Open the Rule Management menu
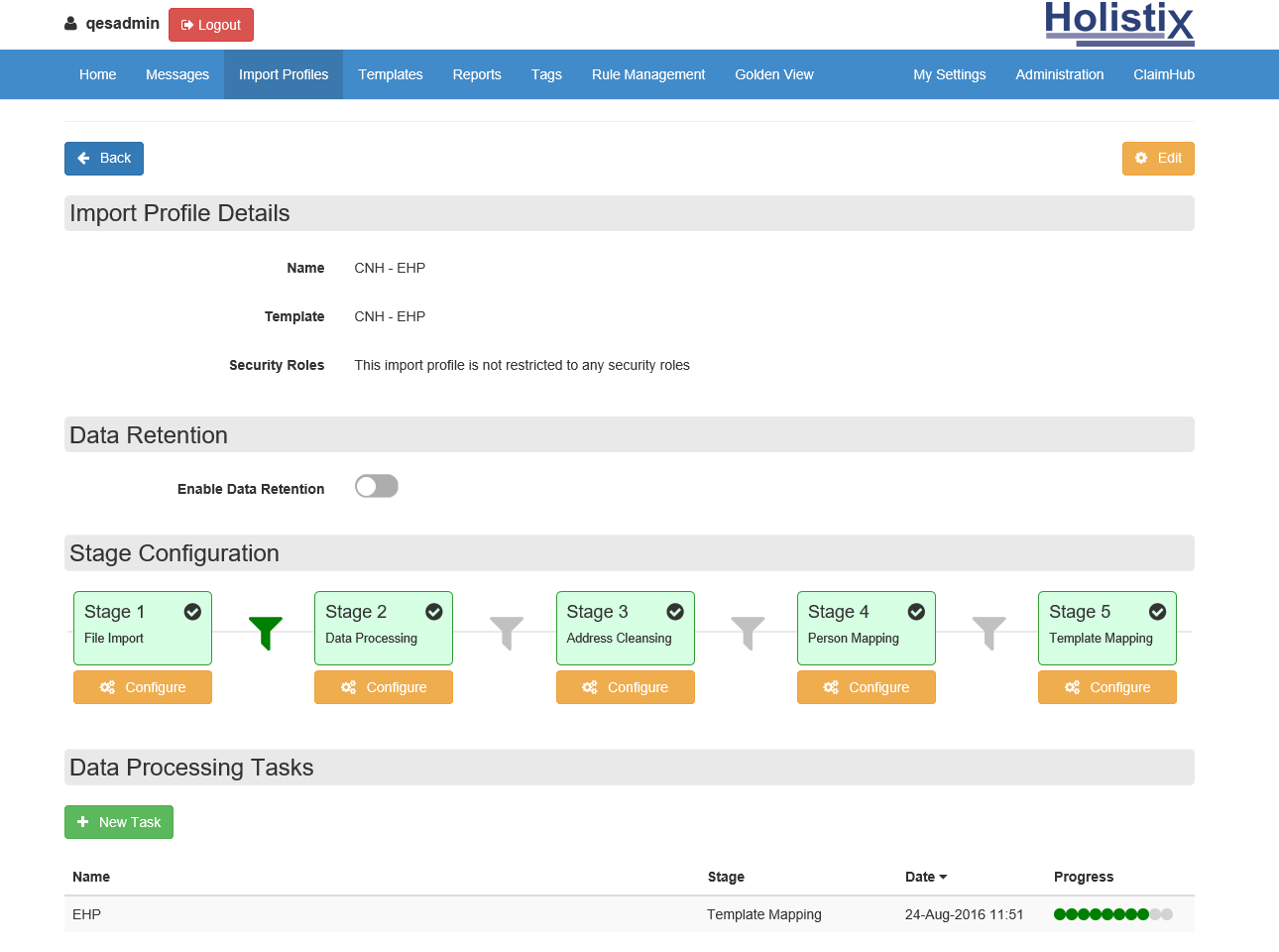This screenshot has height=952, width=1279. pyautogui.click(x=647, y=74)
